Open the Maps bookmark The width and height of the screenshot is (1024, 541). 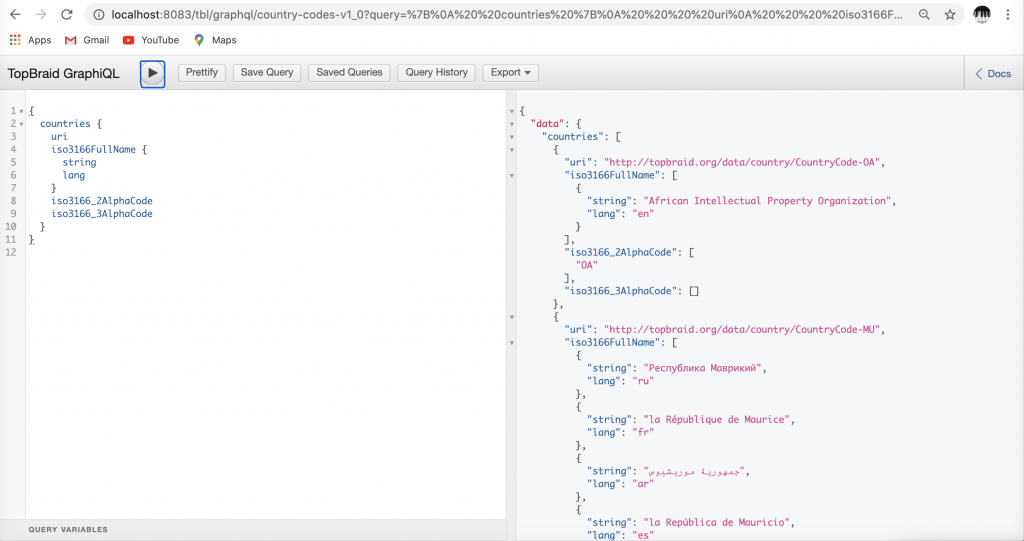pyautogui.click(x=215, y=40)
